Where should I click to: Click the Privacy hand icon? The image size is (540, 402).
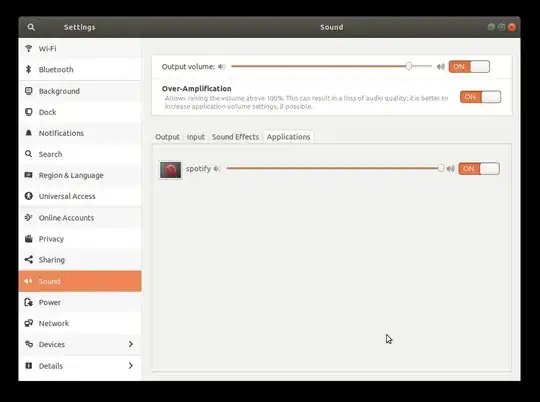click(x=29, y=239)
